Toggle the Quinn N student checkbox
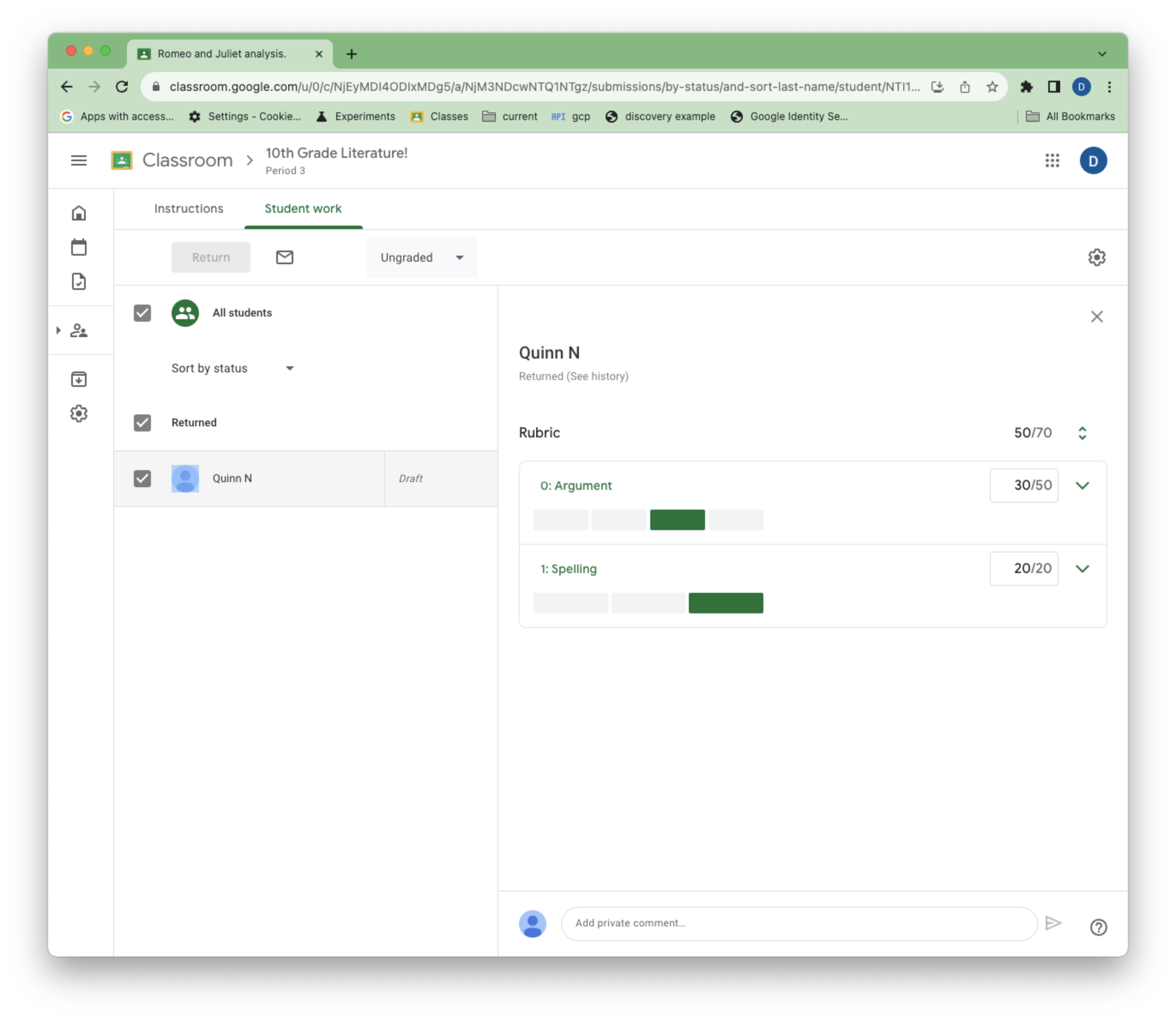The image size is (1176, 1020). [142, 478]
